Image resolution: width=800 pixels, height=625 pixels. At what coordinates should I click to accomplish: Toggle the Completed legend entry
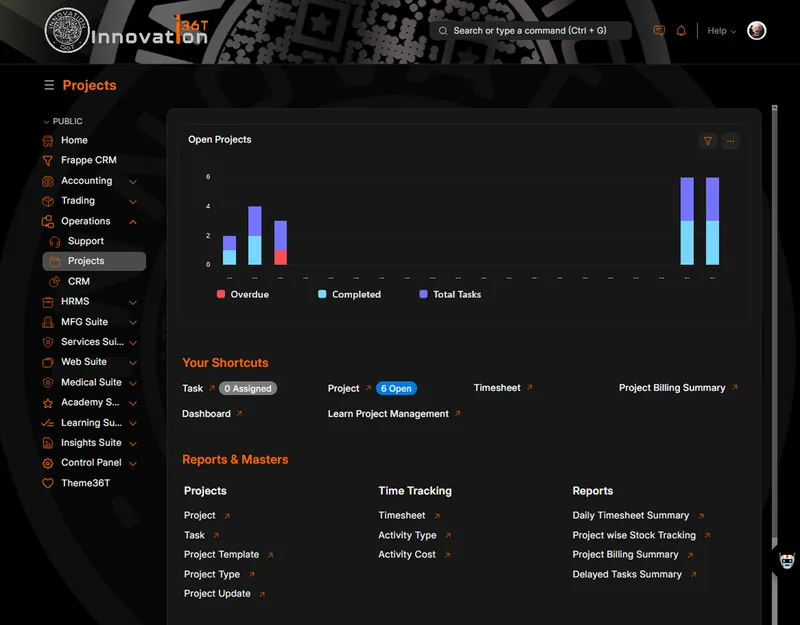tap(349, 294)
